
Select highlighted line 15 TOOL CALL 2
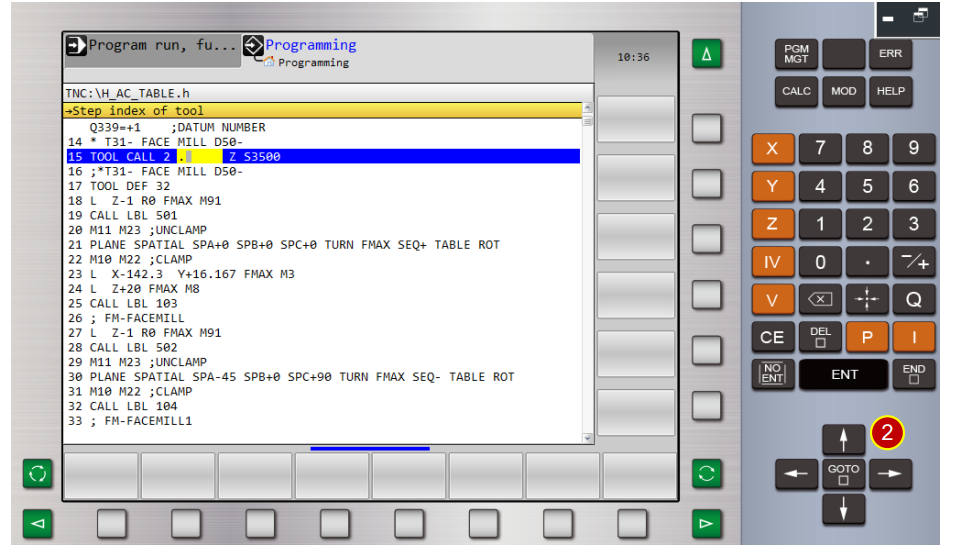(x=323, y=157)
